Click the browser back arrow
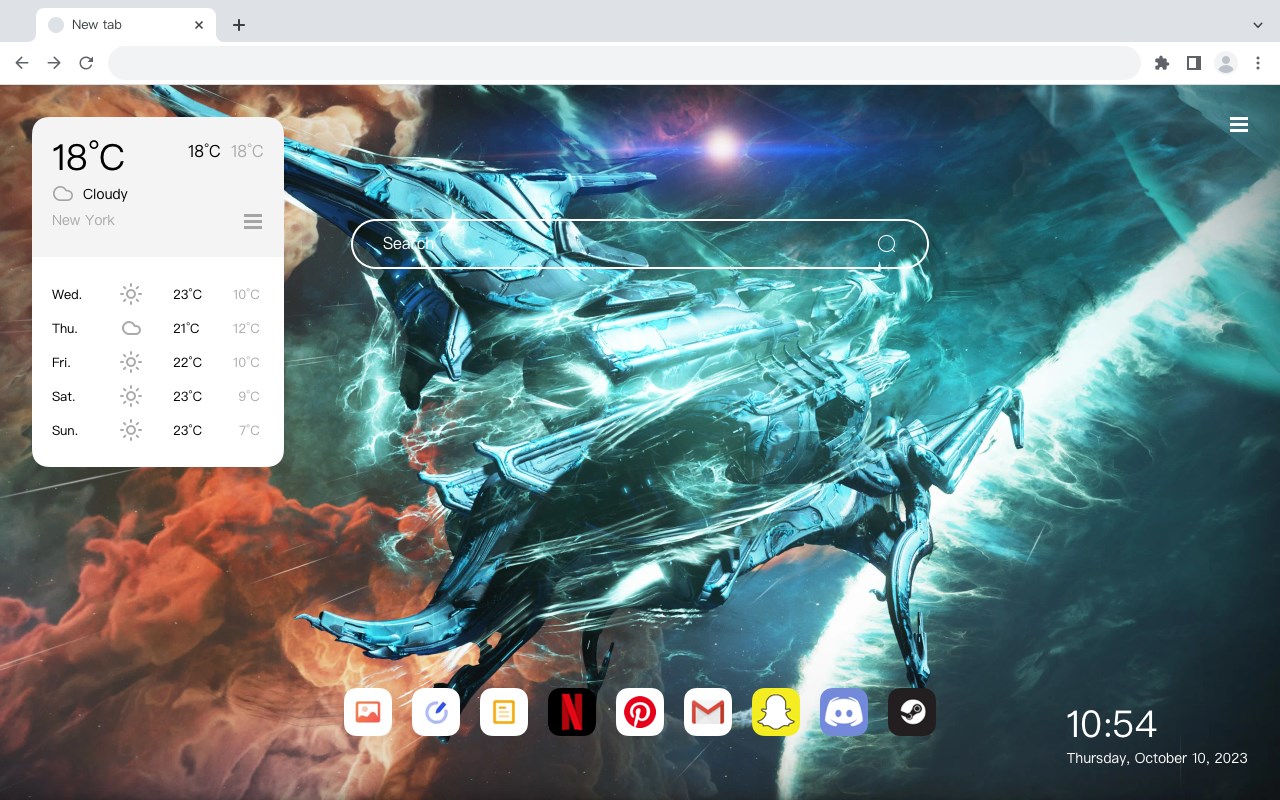 [22, 63]
